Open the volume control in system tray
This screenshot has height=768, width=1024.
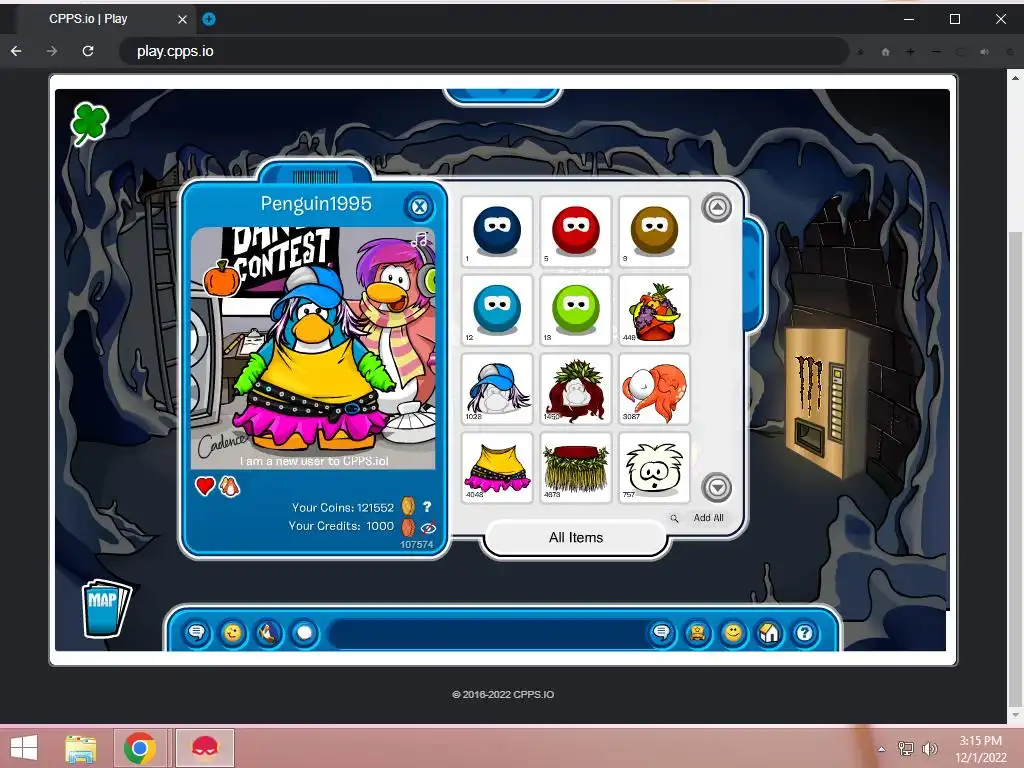(x=929, y=748)
